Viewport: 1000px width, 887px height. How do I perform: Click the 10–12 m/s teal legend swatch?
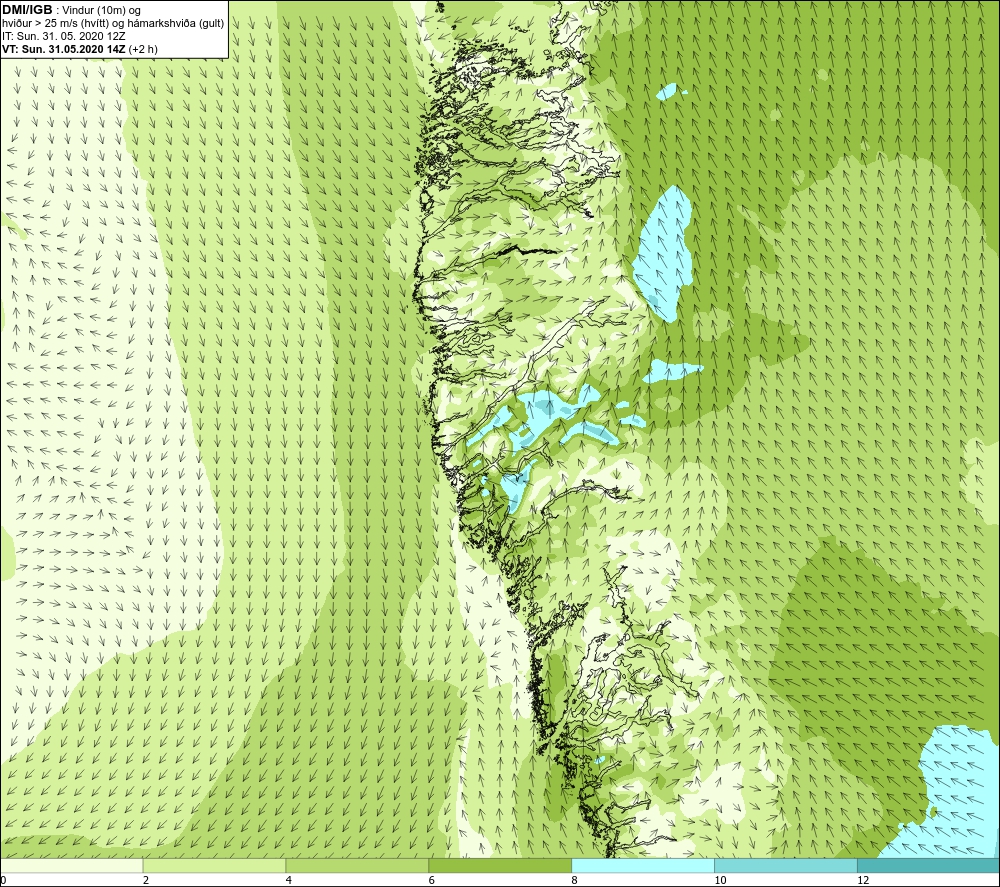click(786, 865)
